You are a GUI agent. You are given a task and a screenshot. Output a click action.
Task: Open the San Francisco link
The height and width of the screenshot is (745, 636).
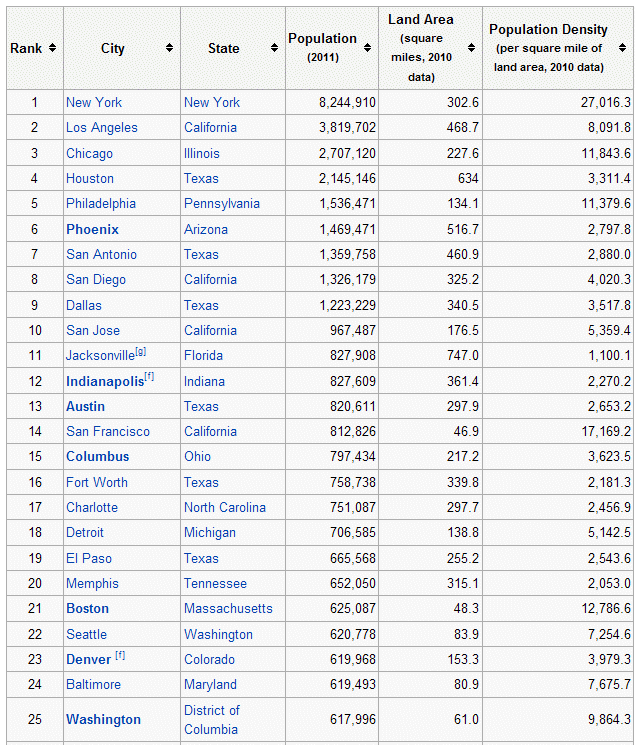coord(108,431)
